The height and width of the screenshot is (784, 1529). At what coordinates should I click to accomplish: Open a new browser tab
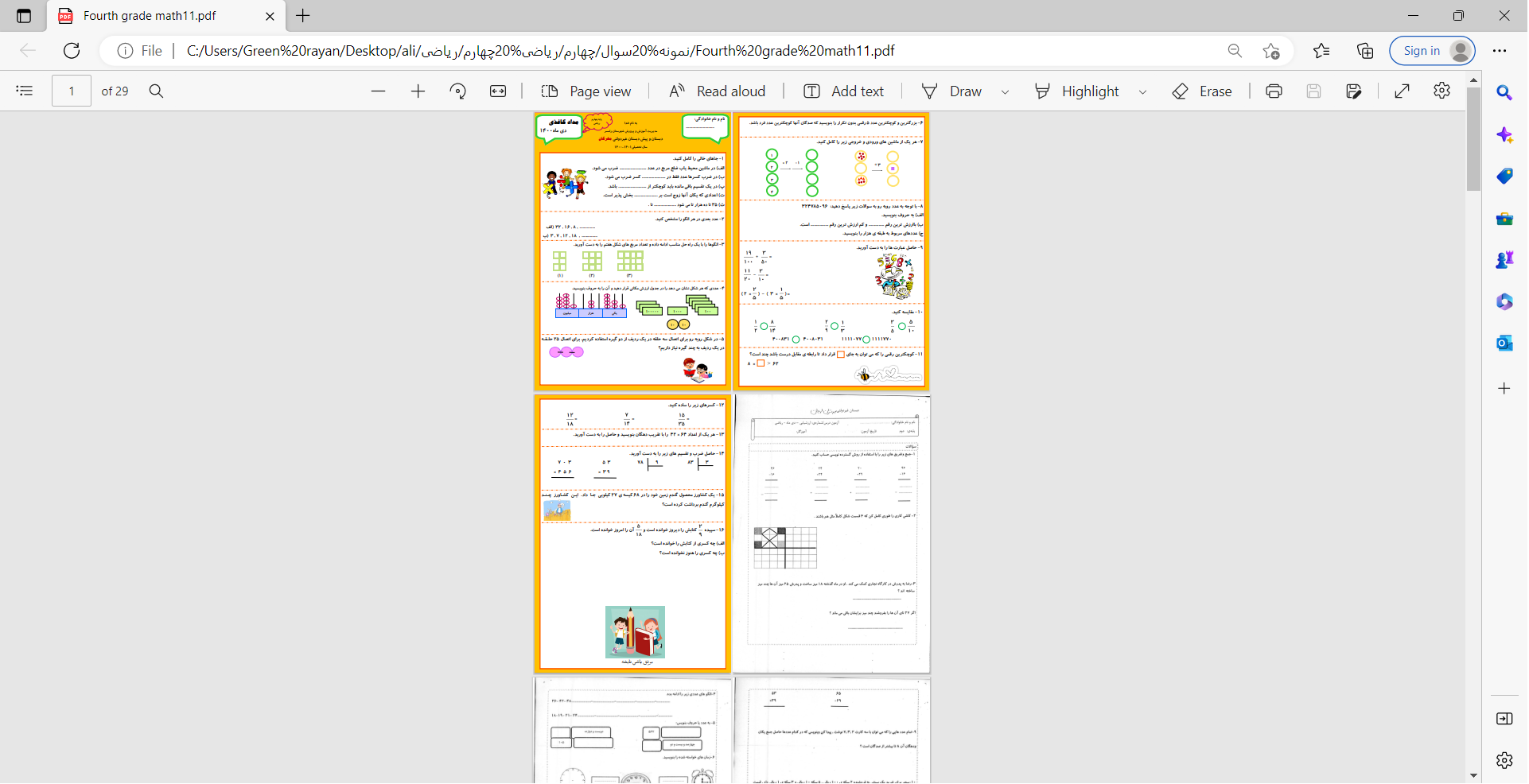pos(303,16)
